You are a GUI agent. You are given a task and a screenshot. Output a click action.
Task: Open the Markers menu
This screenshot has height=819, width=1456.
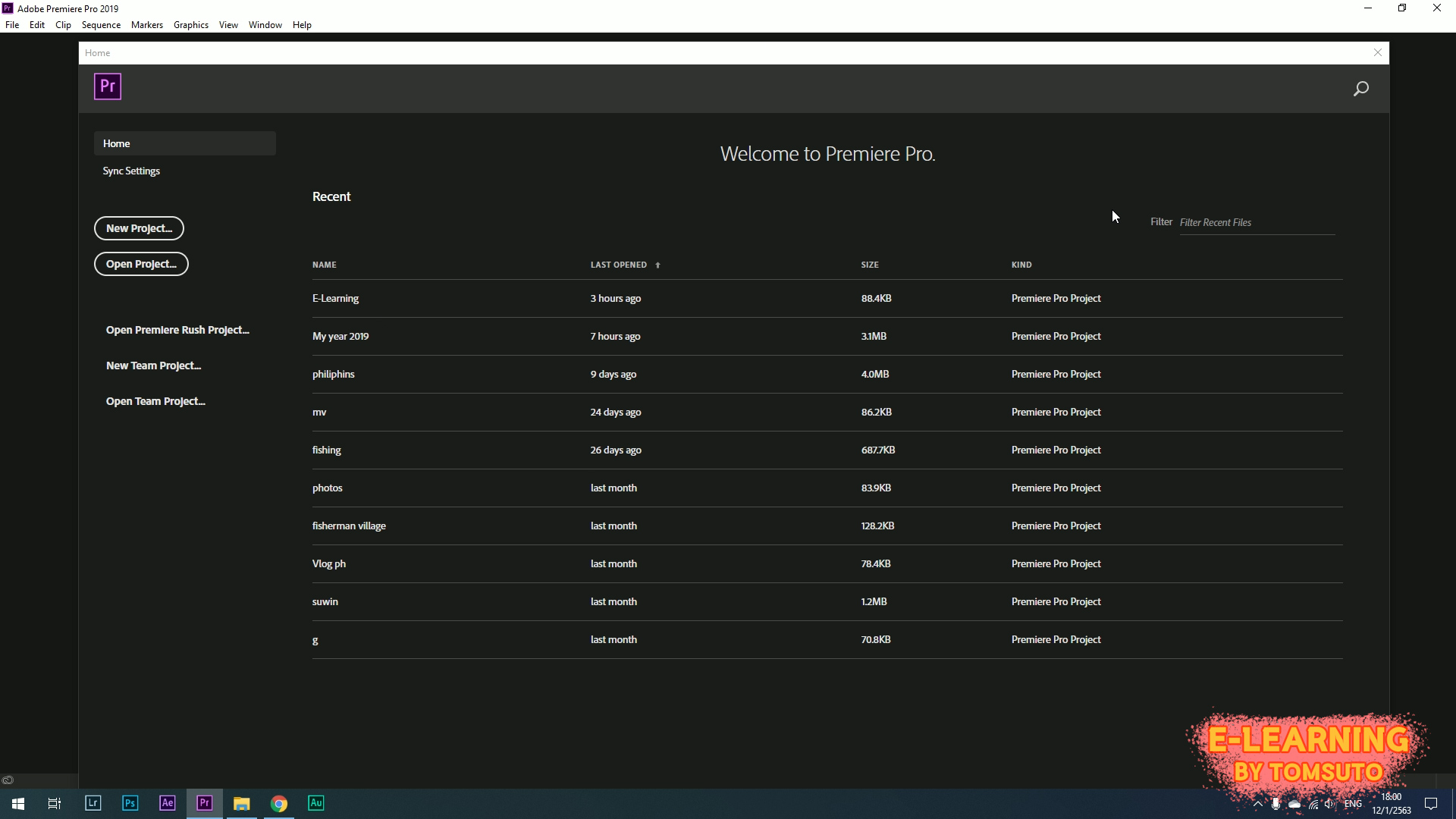(147, 24)
